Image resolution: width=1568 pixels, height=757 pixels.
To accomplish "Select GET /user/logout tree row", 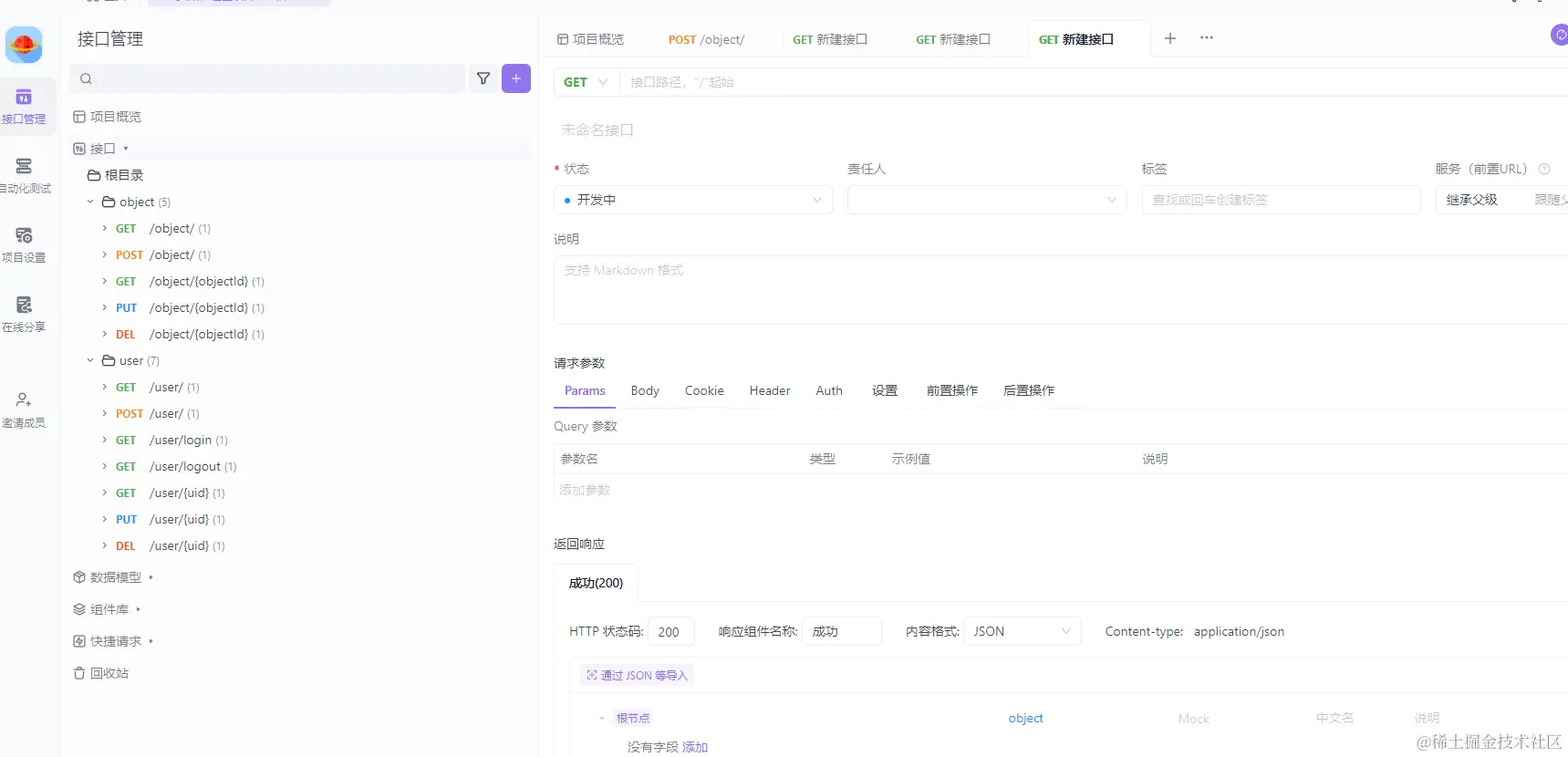I will (299, 466).
